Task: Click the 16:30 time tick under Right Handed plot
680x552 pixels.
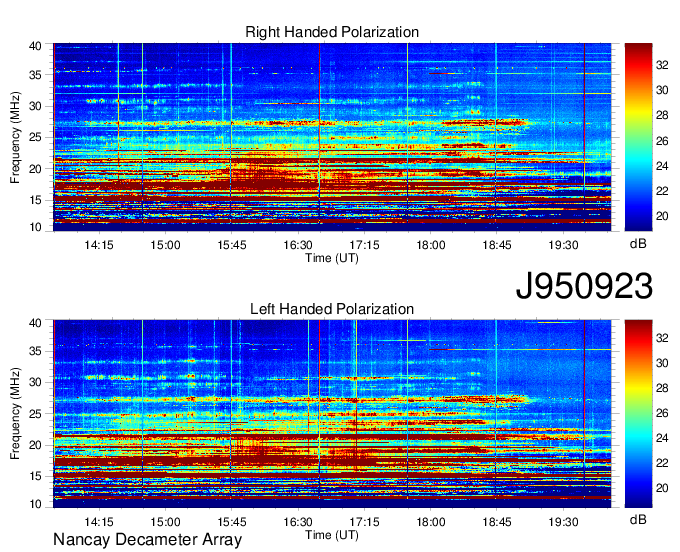Action: (298, 245)
